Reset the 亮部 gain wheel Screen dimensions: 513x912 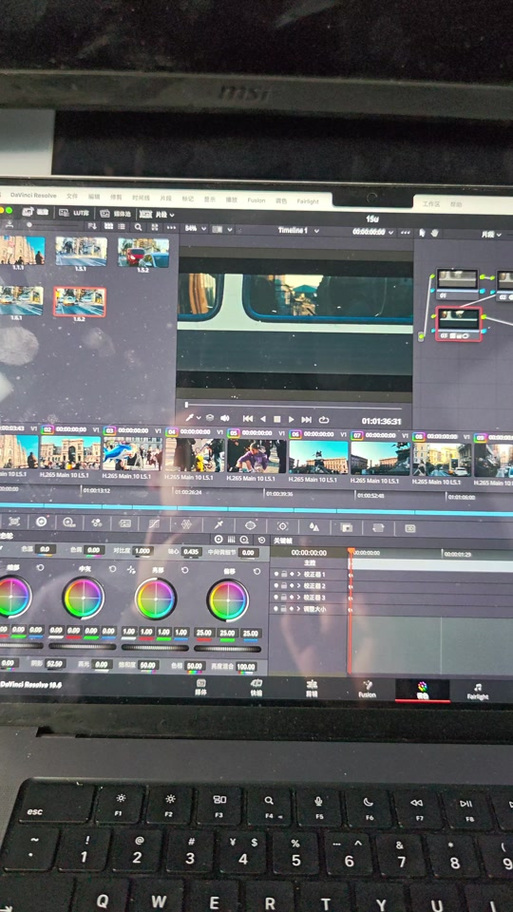(x=184, y=569)
